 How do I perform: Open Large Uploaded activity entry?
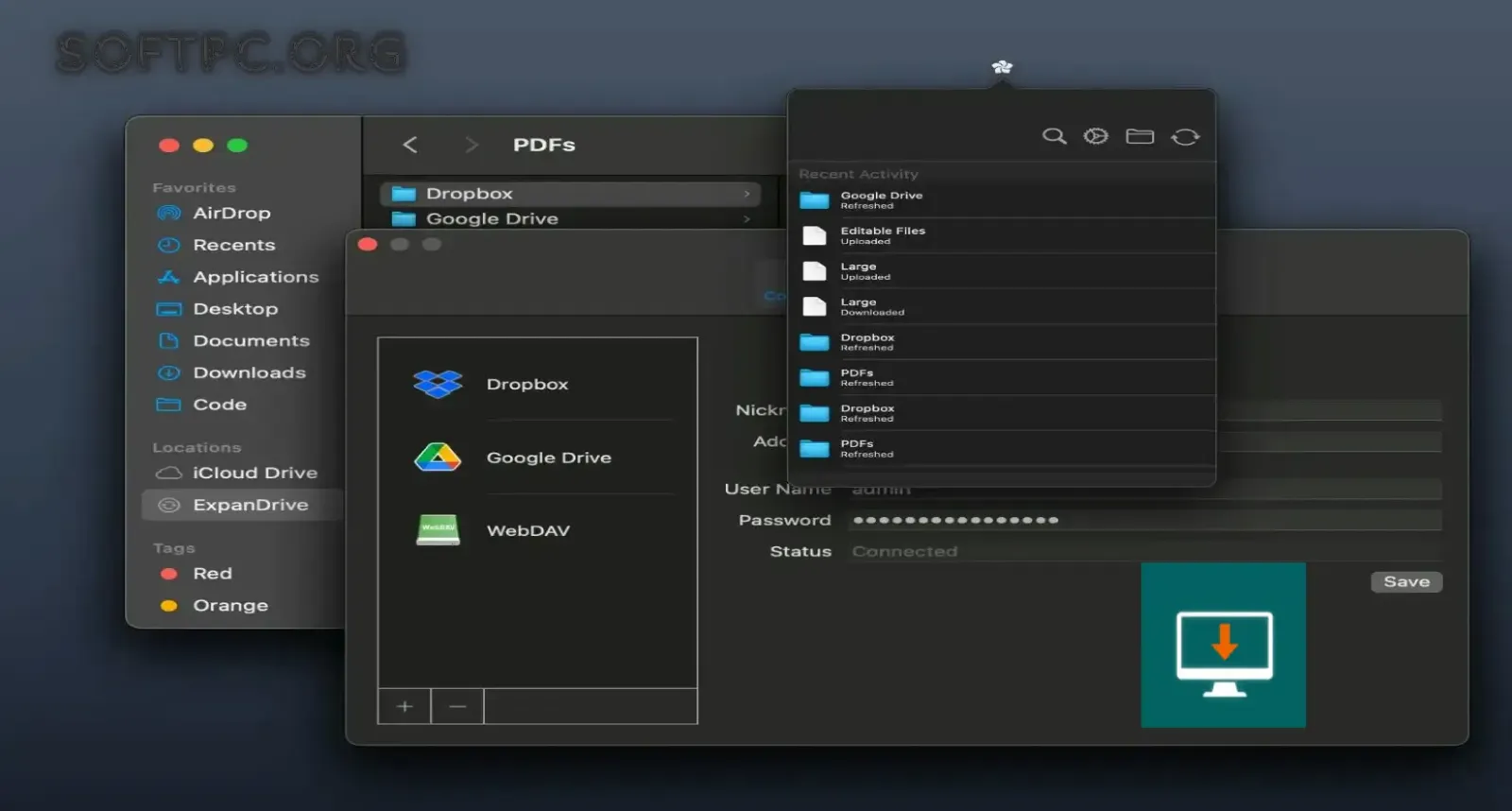pos(1002,271)
